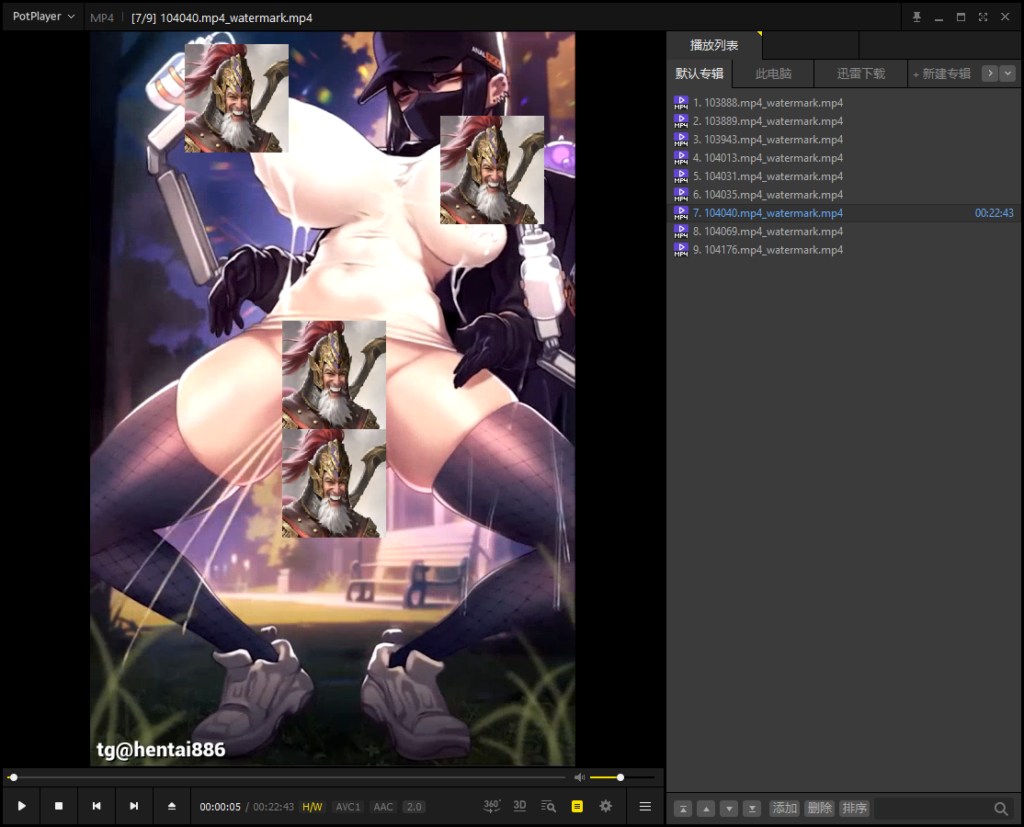Click the seek bar to jump ahead
The width and height of the screenshot is (1024, 827).
point(287,777)
